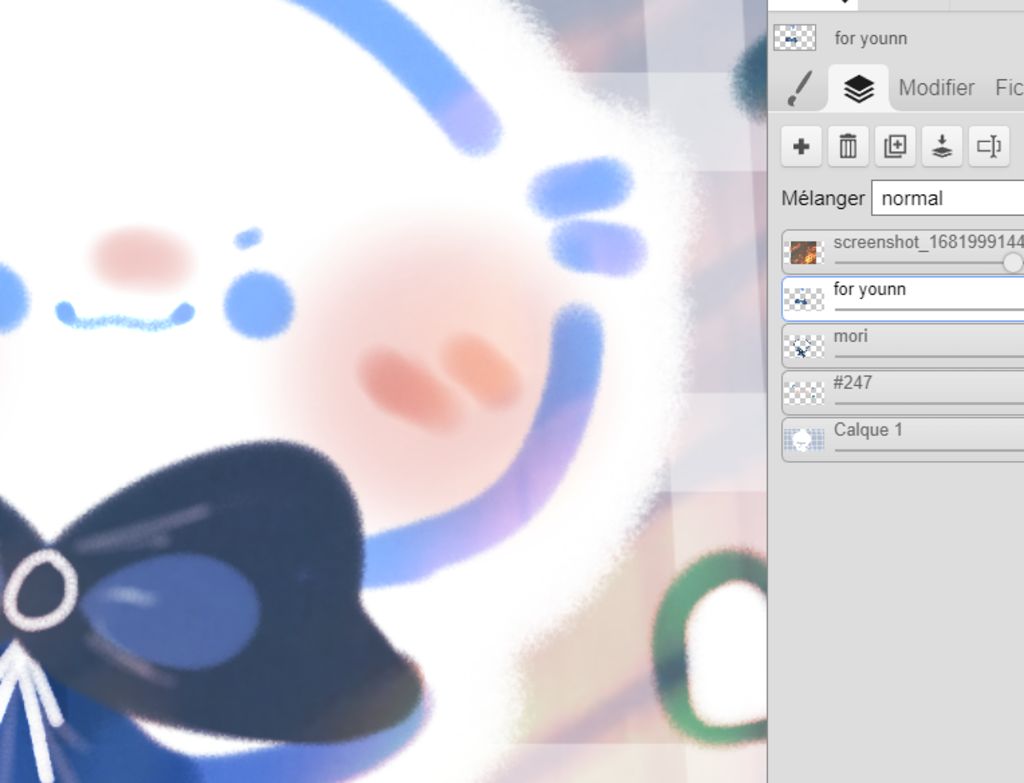The width and height of the screenshot is (1024, 783).
Task: Select the screenshot_1681999144 layer
Action: click(903, 251)
